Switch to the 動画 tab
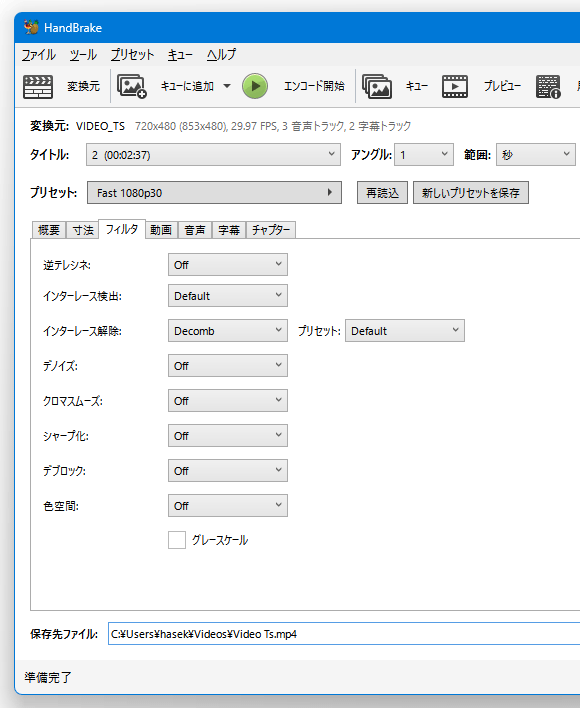This screenshot has width=580, height=708. point(161,230)
